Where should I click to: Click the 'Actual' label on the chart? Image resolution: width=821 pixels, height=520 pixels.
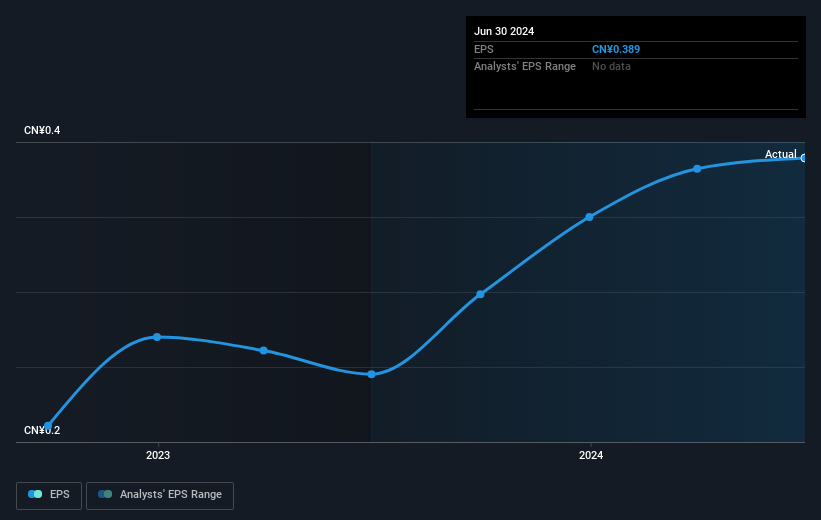click(780, 154)
